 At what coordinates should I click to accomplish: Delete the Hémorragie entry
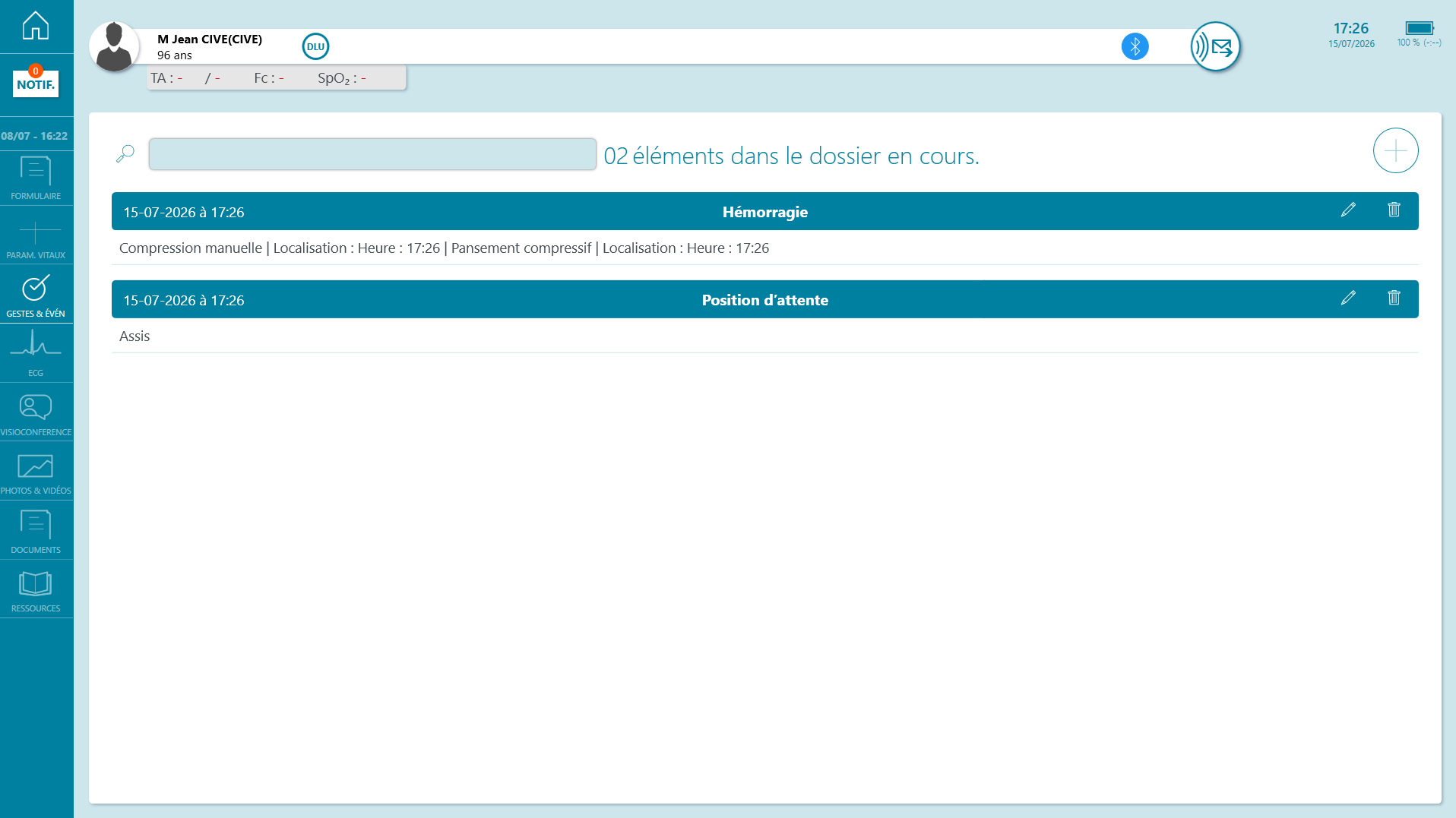[1394, 210]
